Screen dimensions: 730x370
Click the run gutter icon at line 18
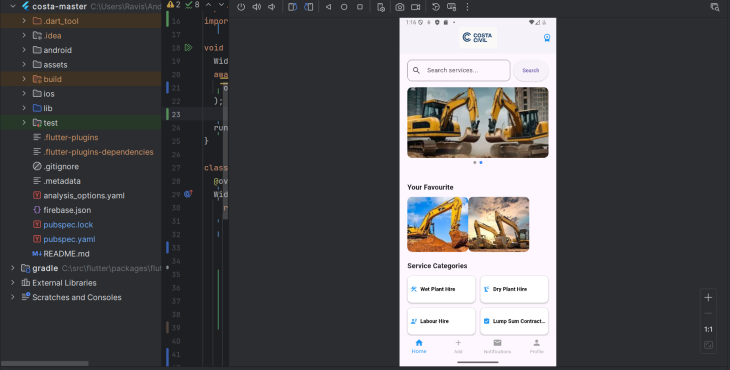pos(188,47)
